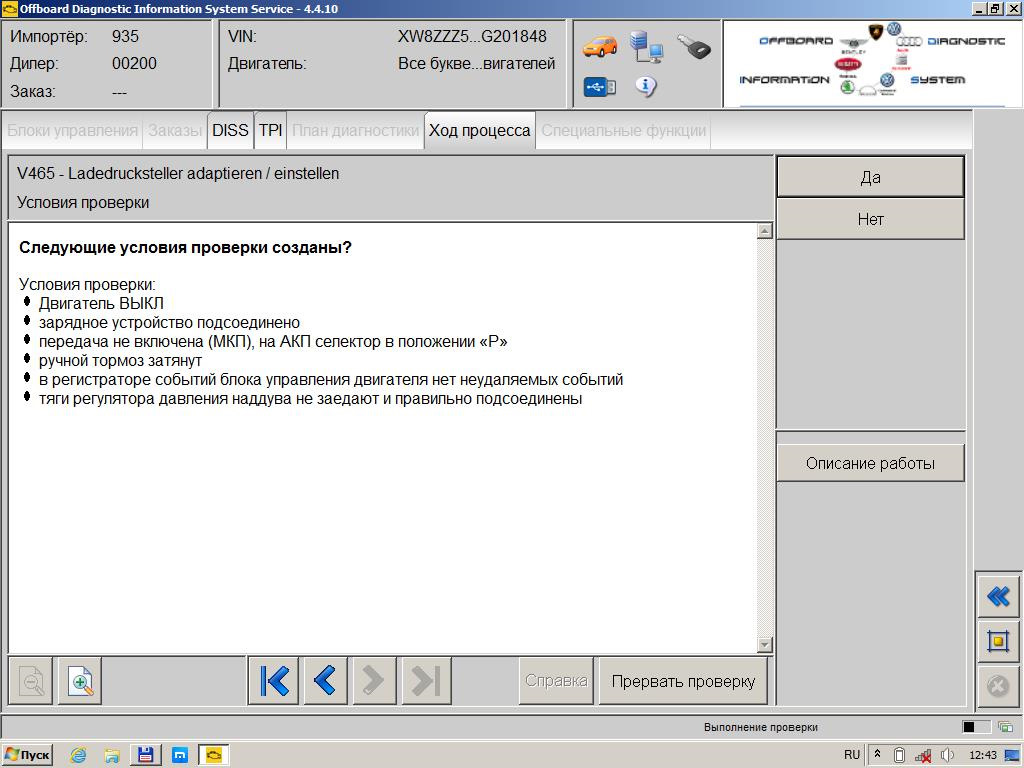Click the yellow square fullscreen icon

(x=998, y=641)
